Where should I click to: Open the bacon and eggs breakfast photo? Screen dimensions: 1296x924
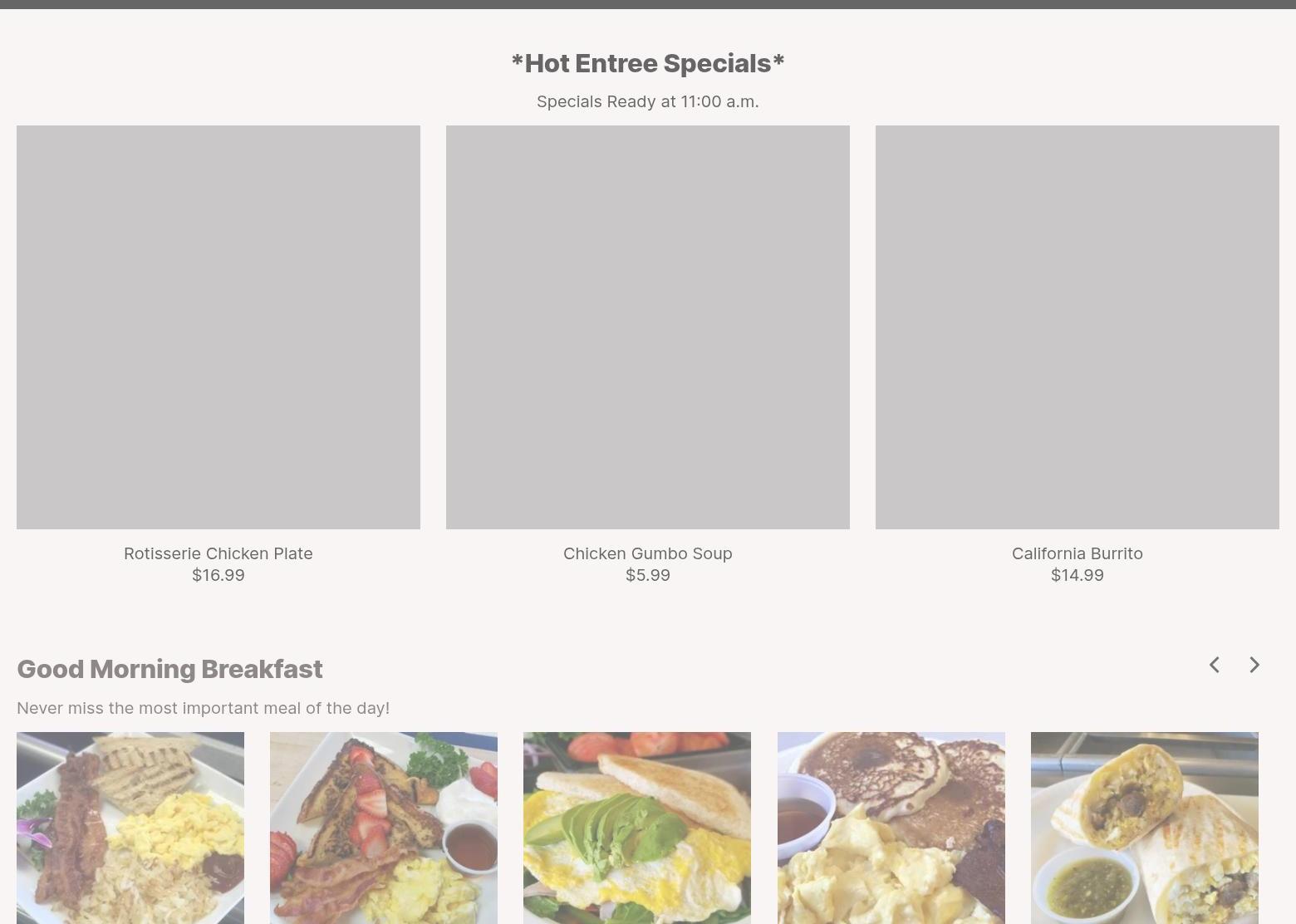[x=130, y=828]
